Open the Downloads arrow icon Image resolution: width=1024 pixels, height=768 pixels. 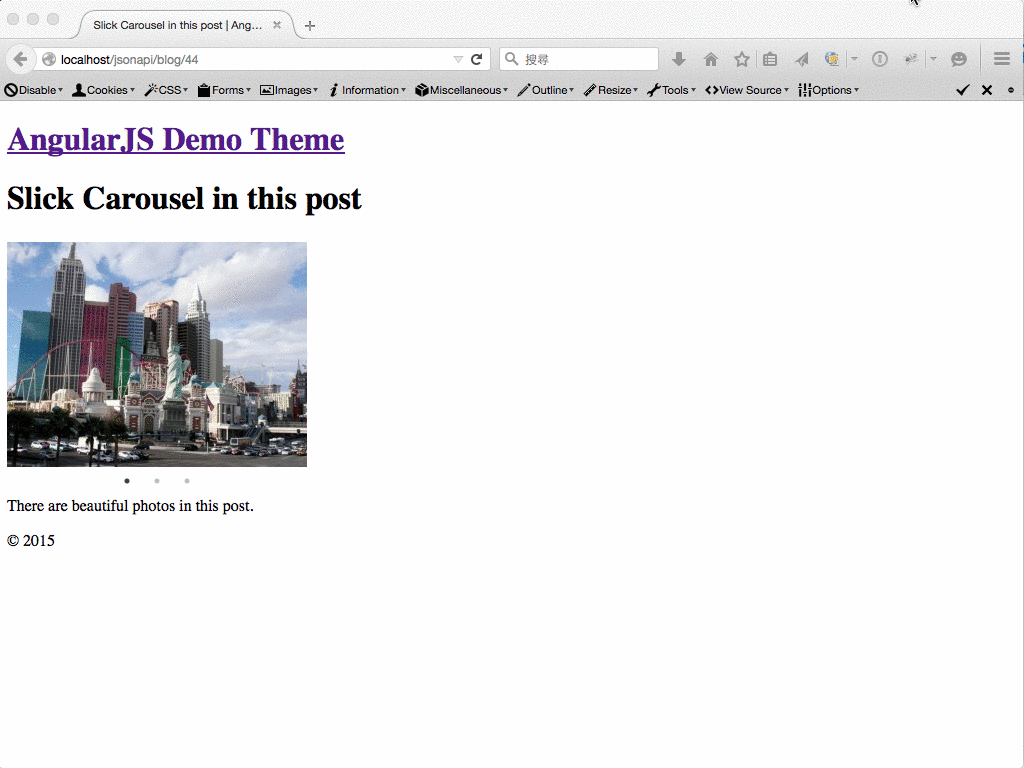[x=679, y=59]
